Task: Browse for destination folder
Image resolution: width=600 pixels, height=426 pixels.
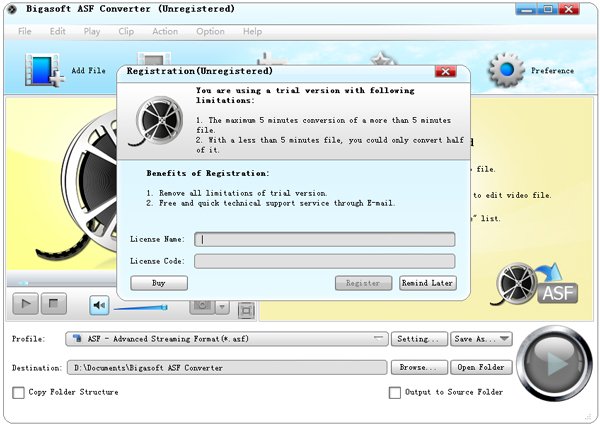Action: [419, 367]
